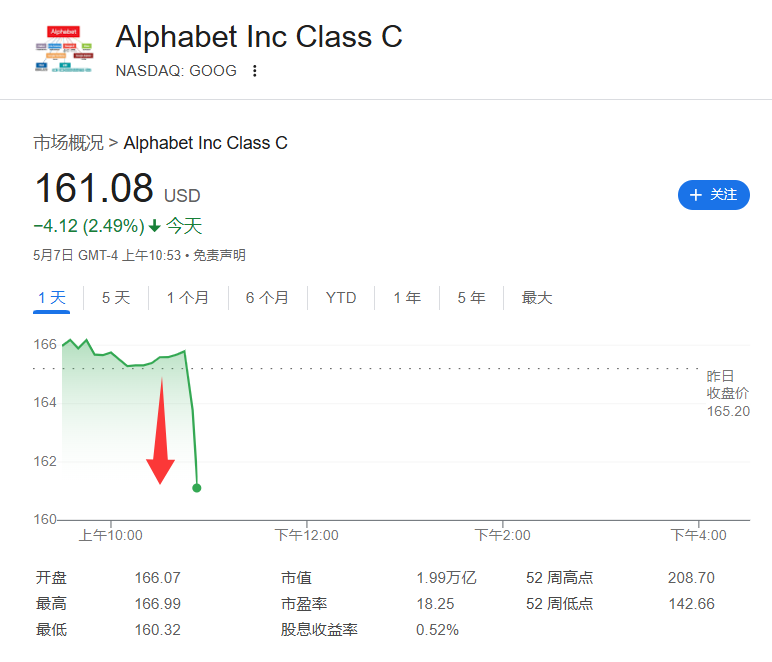
Task: Open the 市场概况 breadcrumb link
Action: tap(68, 143)
